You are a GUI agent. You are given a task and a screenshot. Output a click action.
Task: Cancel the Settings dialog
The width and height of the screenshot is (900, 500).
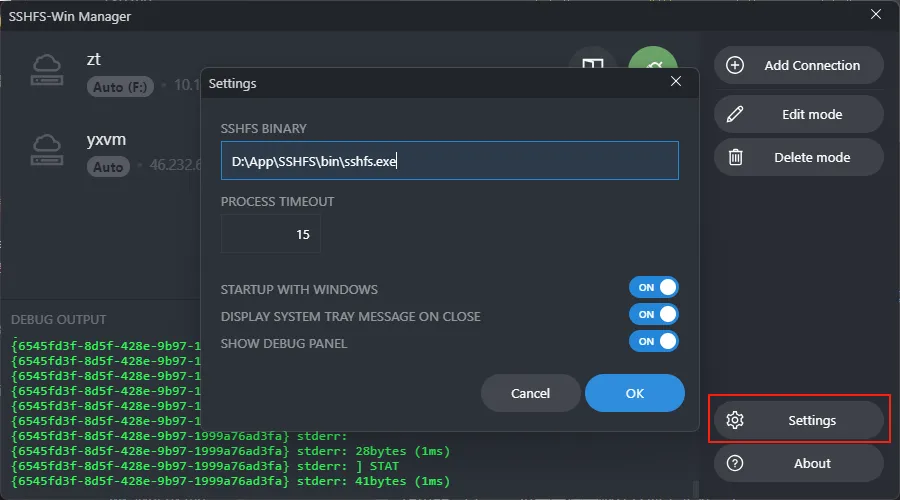(x=530, y=393)
